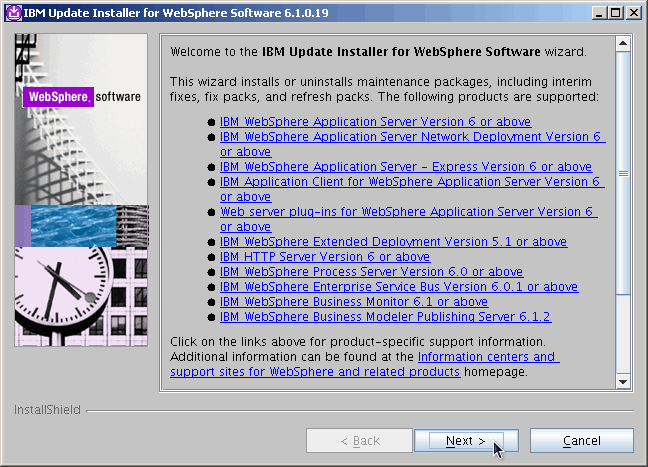Open WebSphere Business Monitor 6.1 link

tap(354, 302)
